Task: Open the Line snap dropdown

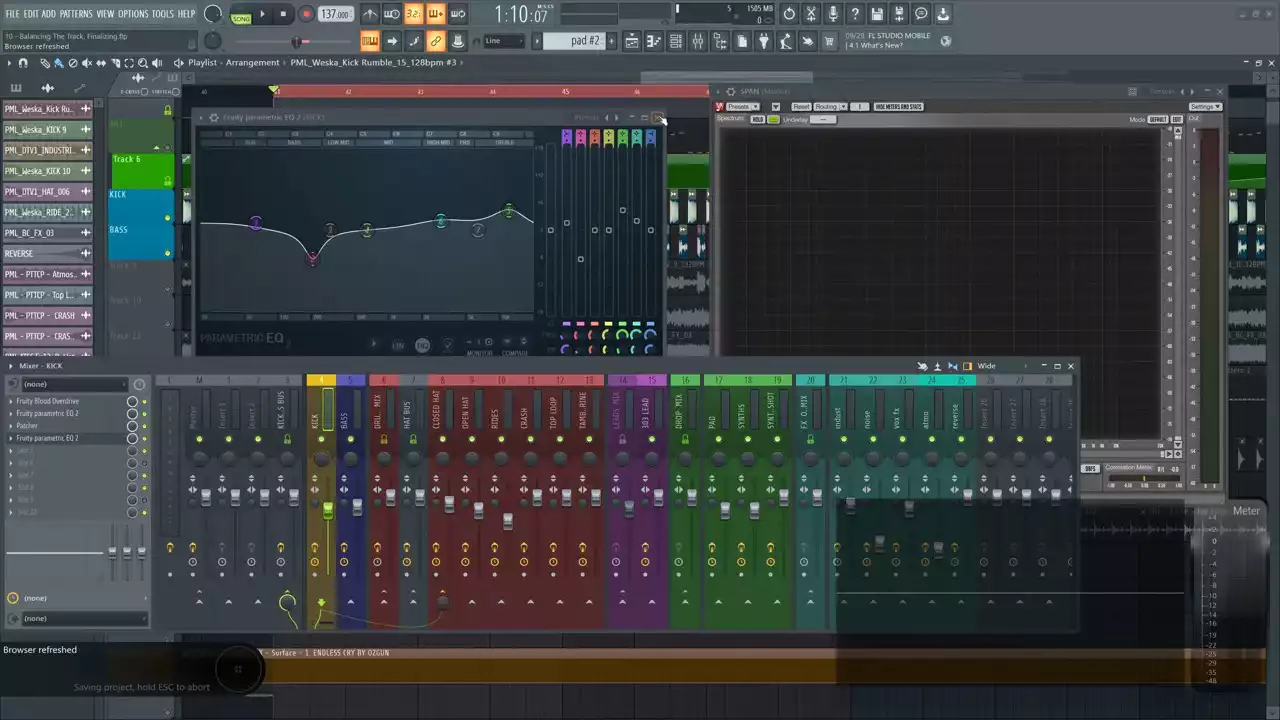Action: click(x=503, y=41)
